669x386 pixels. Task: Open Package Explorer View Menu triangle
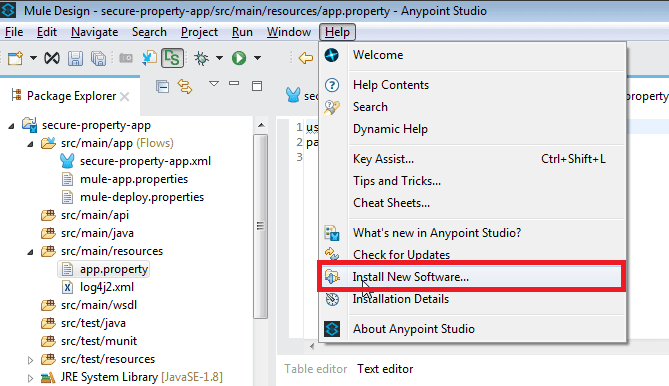click(x=214, y=84)
